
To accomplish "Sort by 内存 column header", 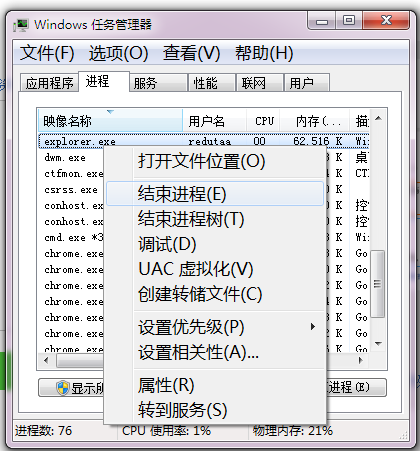I will (315, 121).
